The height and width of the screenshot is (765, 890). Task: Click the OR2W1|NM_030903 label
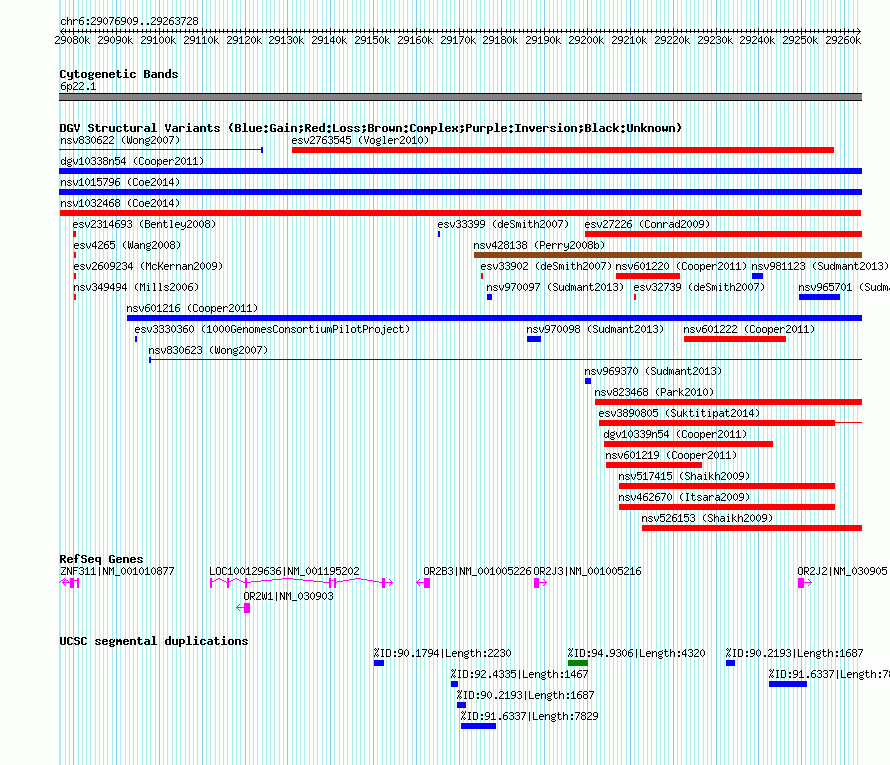[288, 596]
